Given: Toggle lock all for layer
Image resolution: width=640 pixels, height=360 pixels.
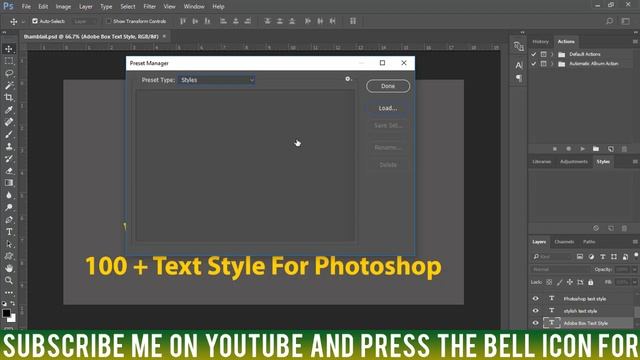Looking at the screenshot, I should [x=591, y=282].
